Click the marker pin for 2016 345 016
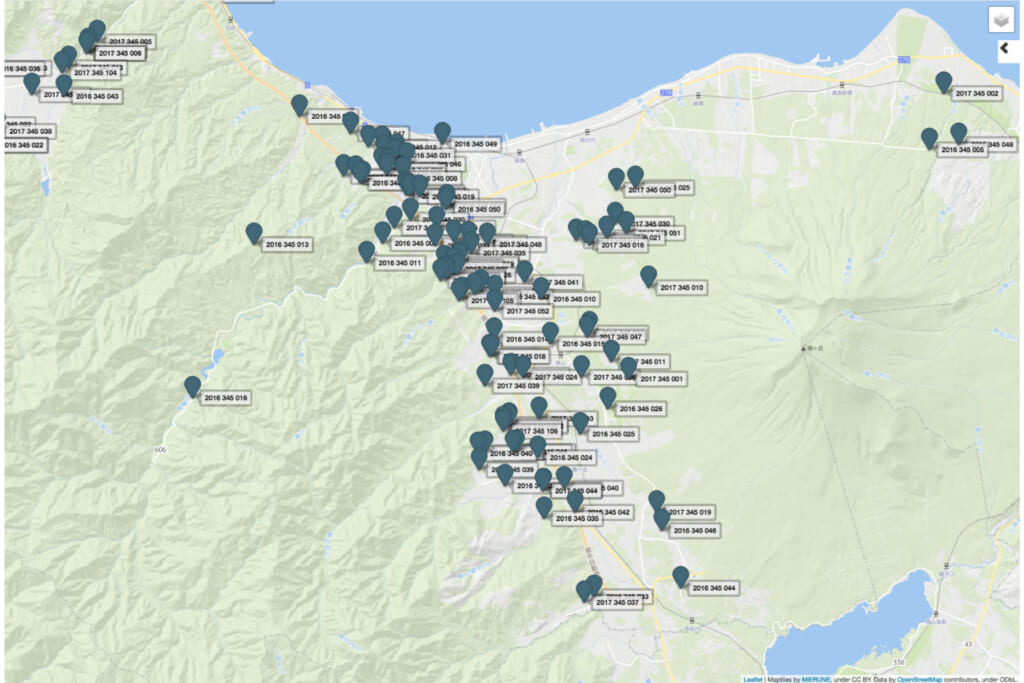1024x683 pixels. click(193, 385)
